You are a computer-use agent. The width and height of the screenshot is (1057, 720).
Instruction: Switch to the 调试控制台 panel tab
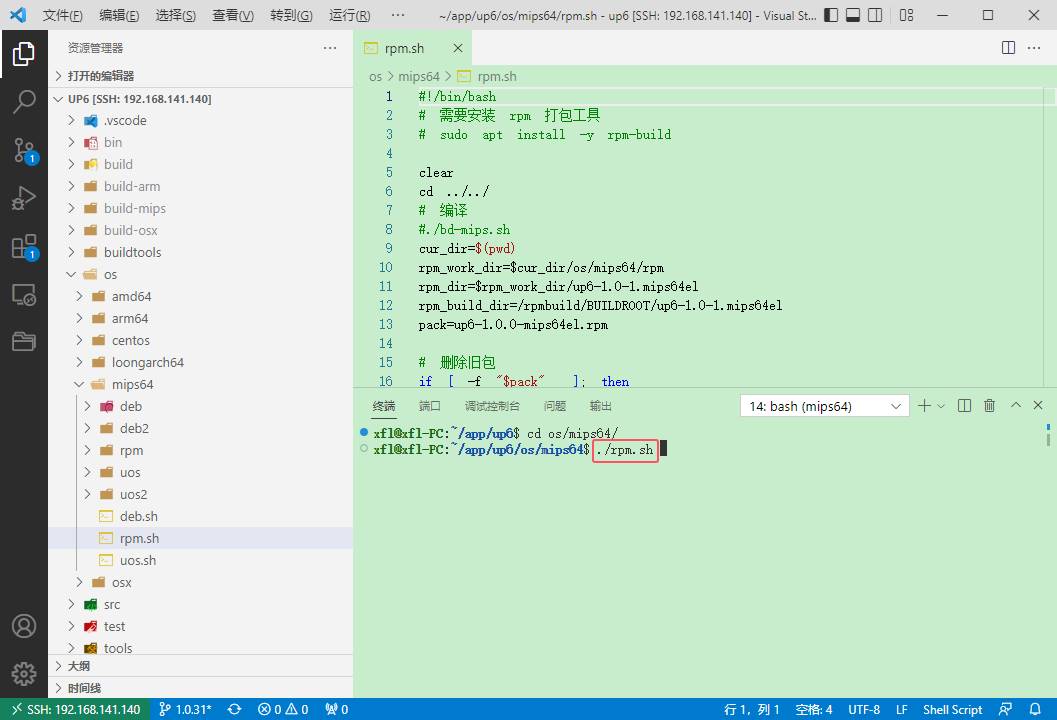pos(492,406)
